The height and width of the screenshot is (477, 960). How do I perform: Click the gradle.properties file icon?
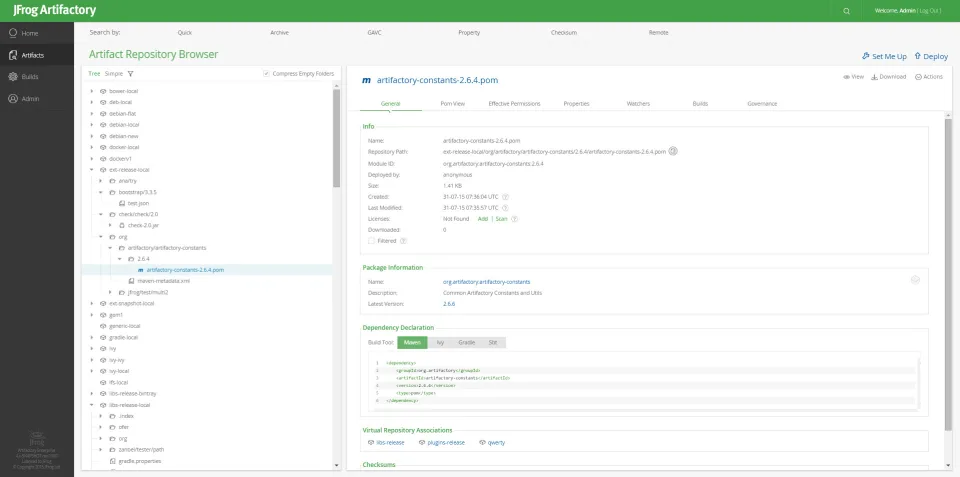pos(113,460)
